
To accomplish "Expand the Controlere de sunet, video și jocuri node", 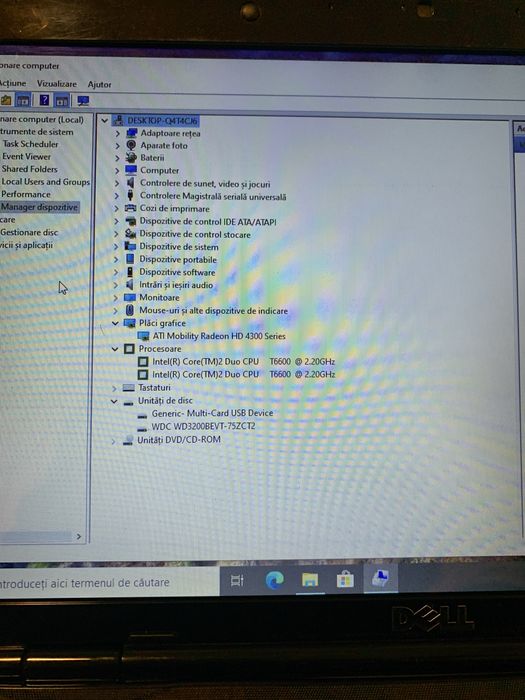I will pyautogui.click(x=117, y=183).
